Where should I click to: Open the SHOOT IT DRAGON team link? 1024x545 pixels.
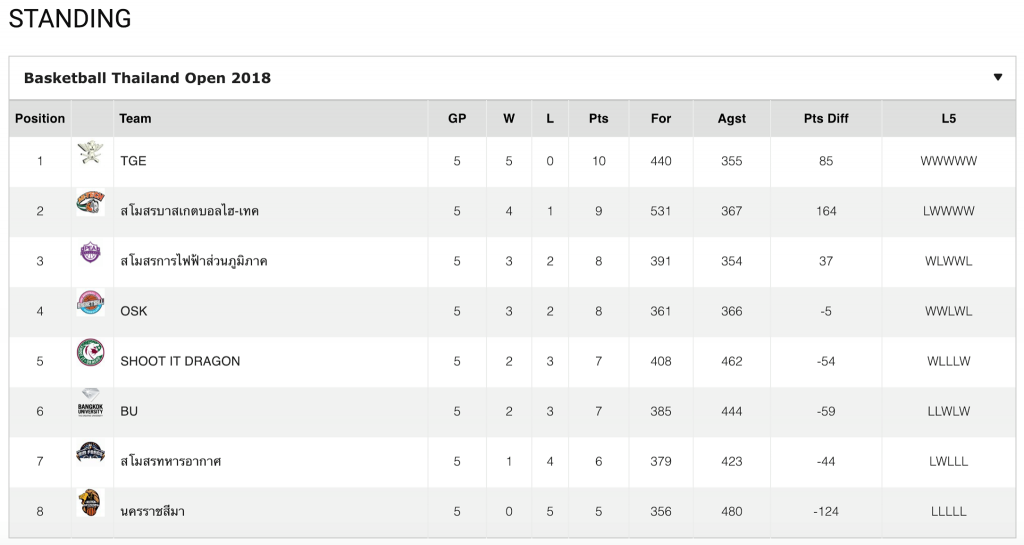tap(180, 361)
